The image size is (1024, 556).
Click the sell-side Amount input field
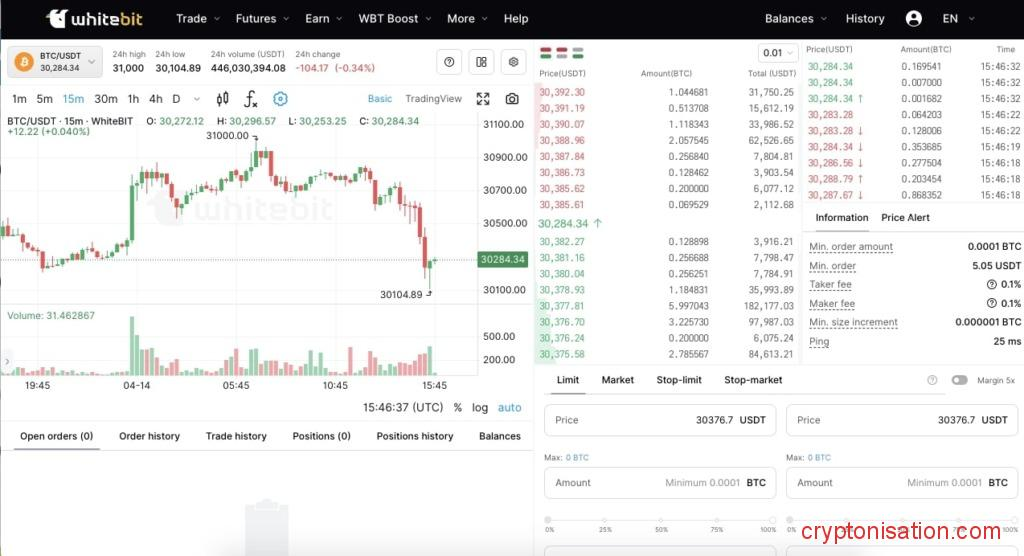902,483
